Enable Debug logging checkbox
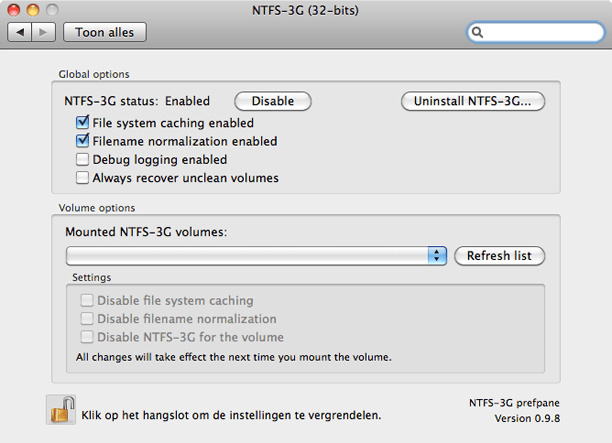 point(83,159)
